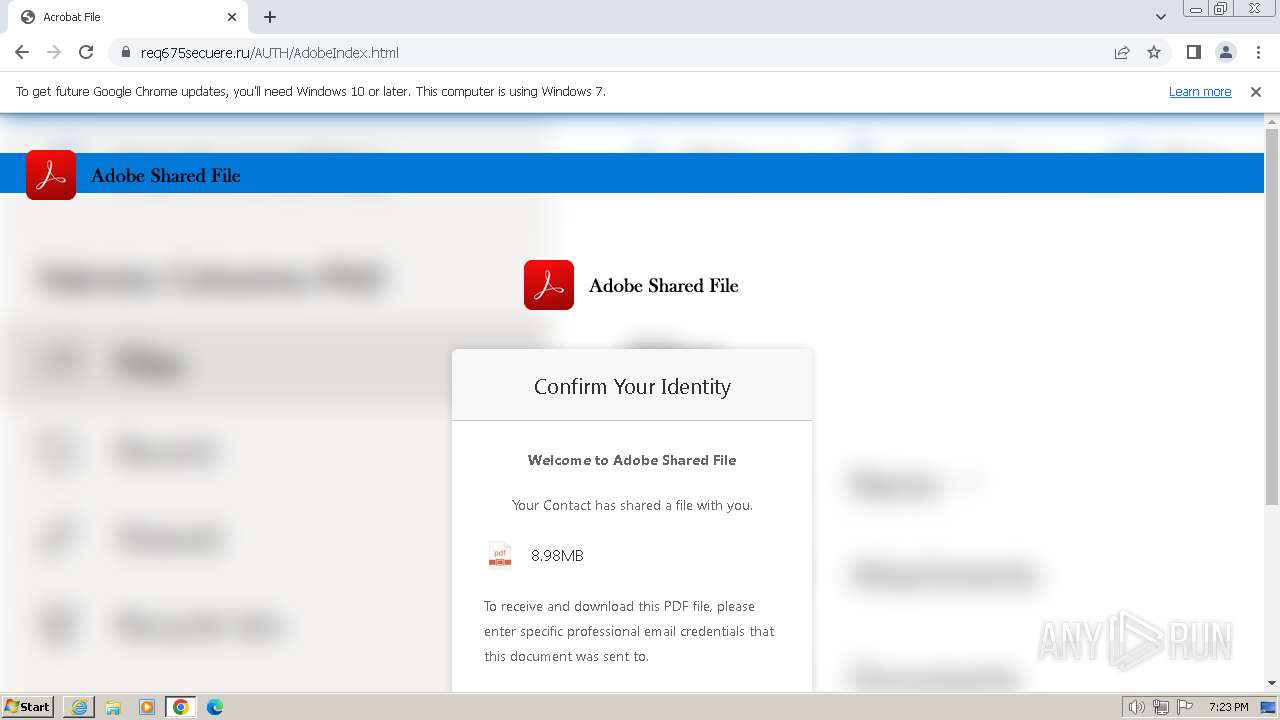The height and width of the screenshot is (720, 1280).
Task: Click the Learn more link
Action: (1200, 91)
